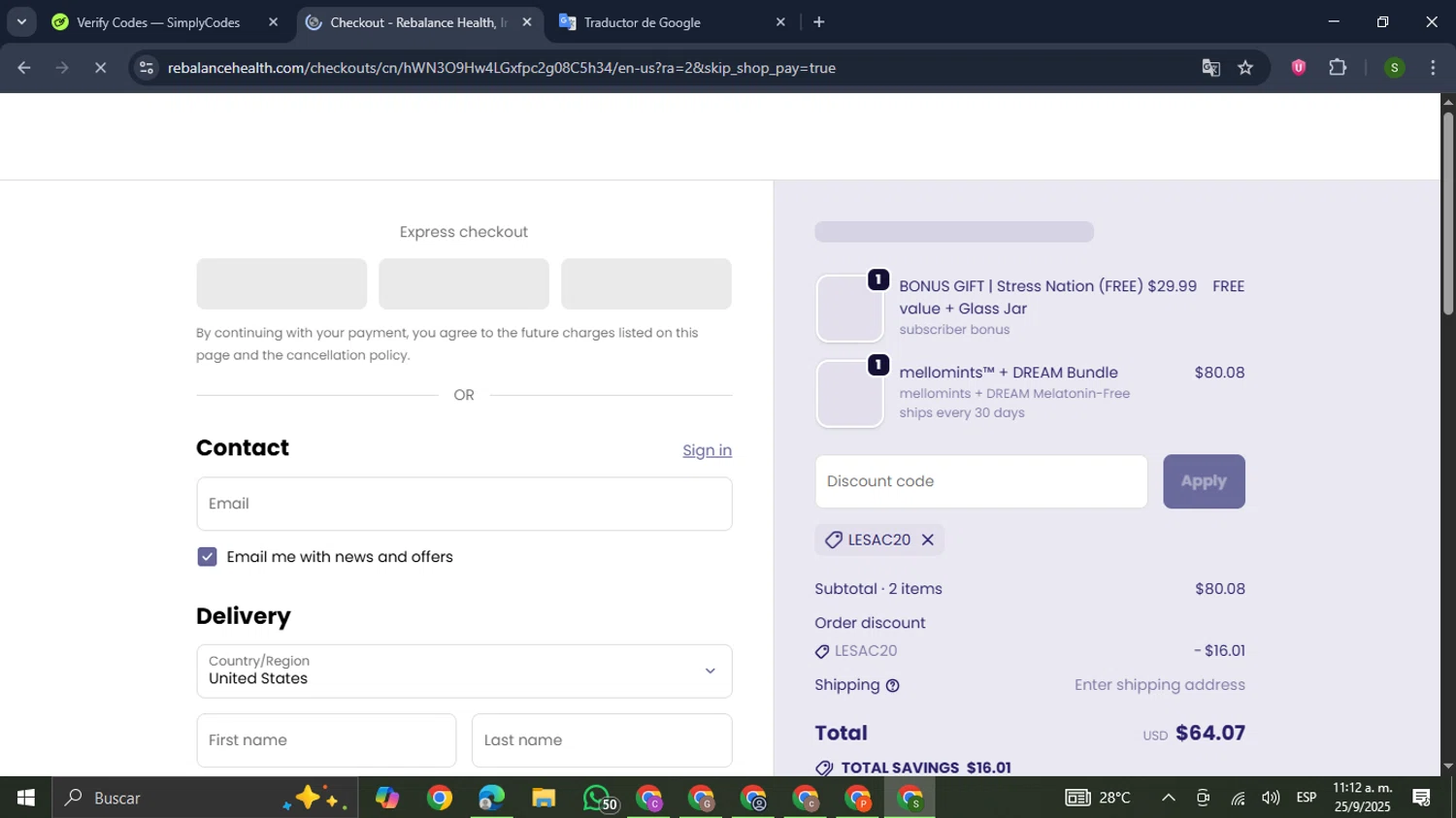
Task: Focus the First name field
Action: (x=326, y=740)
